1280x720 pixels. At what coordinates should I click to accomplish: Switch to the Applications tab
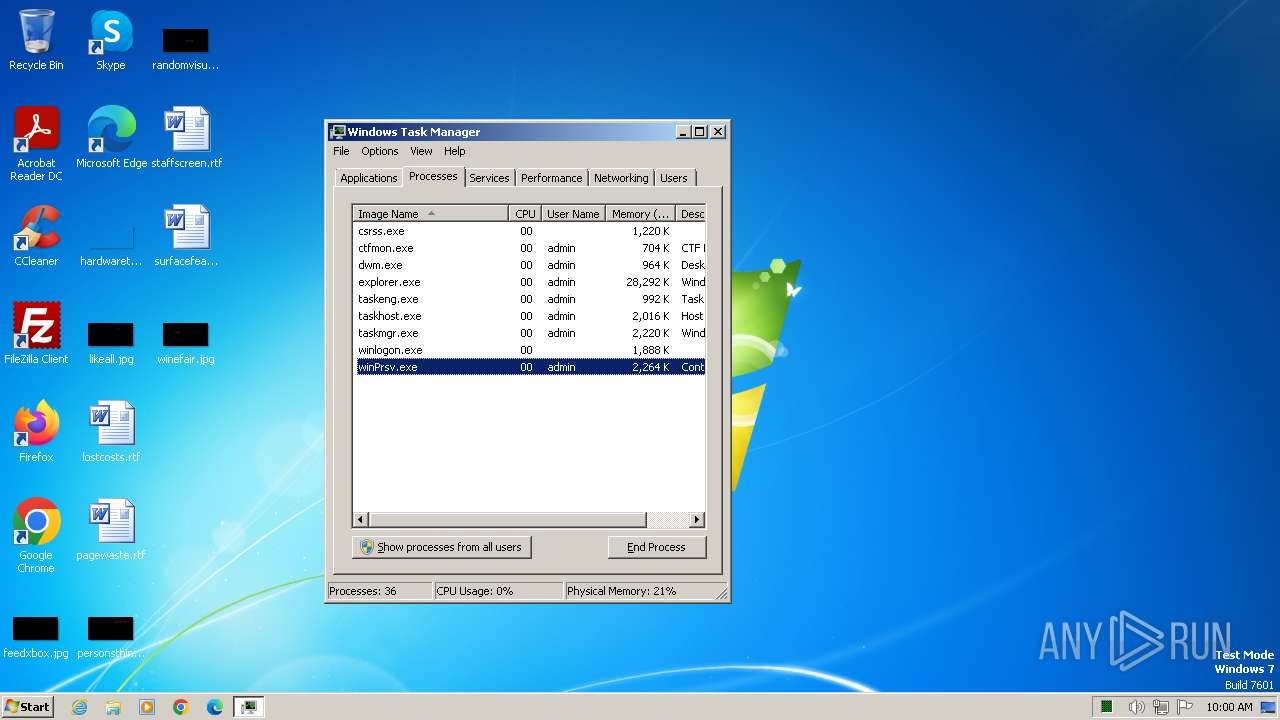point(369,178)
